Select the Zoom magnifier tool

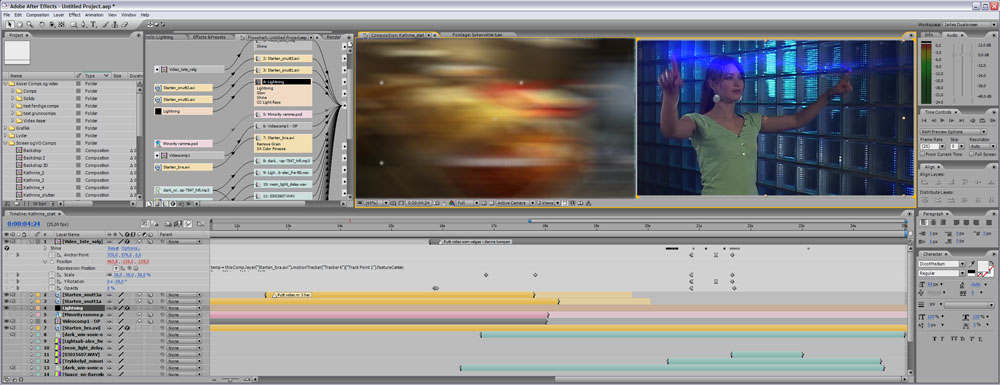30,24
